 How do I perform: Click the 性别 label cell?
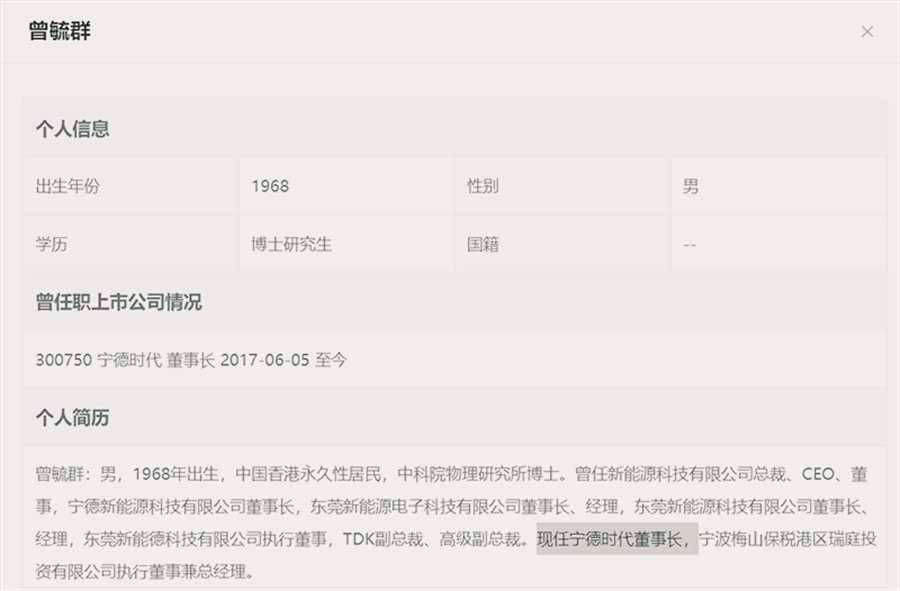[562, 186]
